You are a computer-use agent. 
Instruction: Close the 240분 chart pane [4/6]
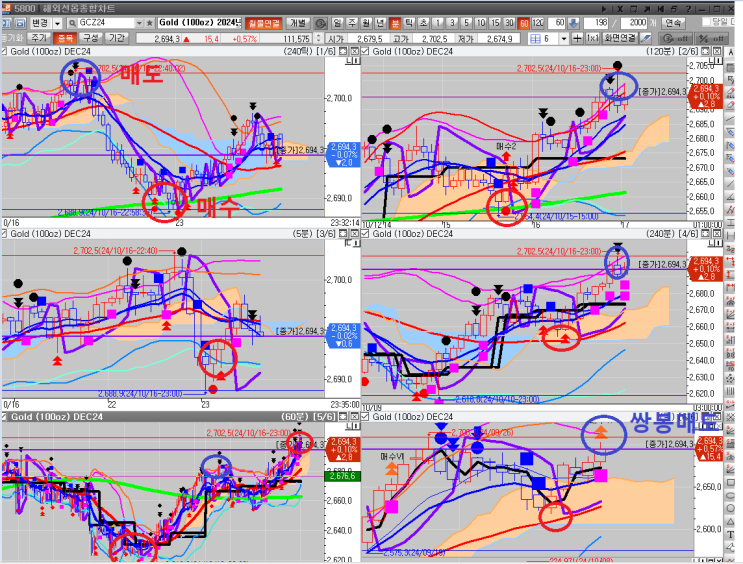716,234
